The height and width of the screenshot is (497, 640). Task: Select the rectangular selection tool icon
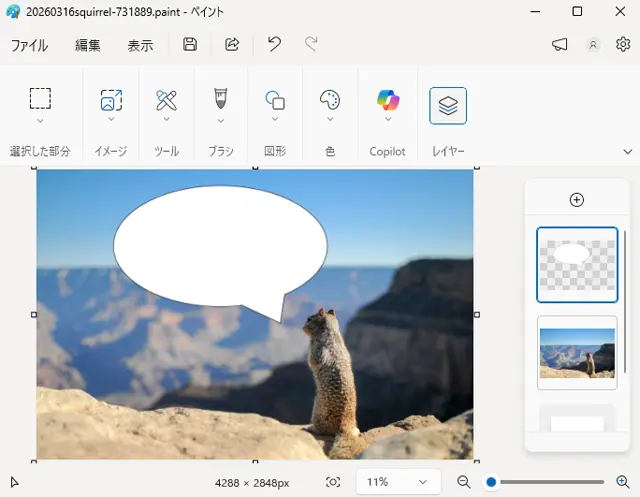click(40, 98)
